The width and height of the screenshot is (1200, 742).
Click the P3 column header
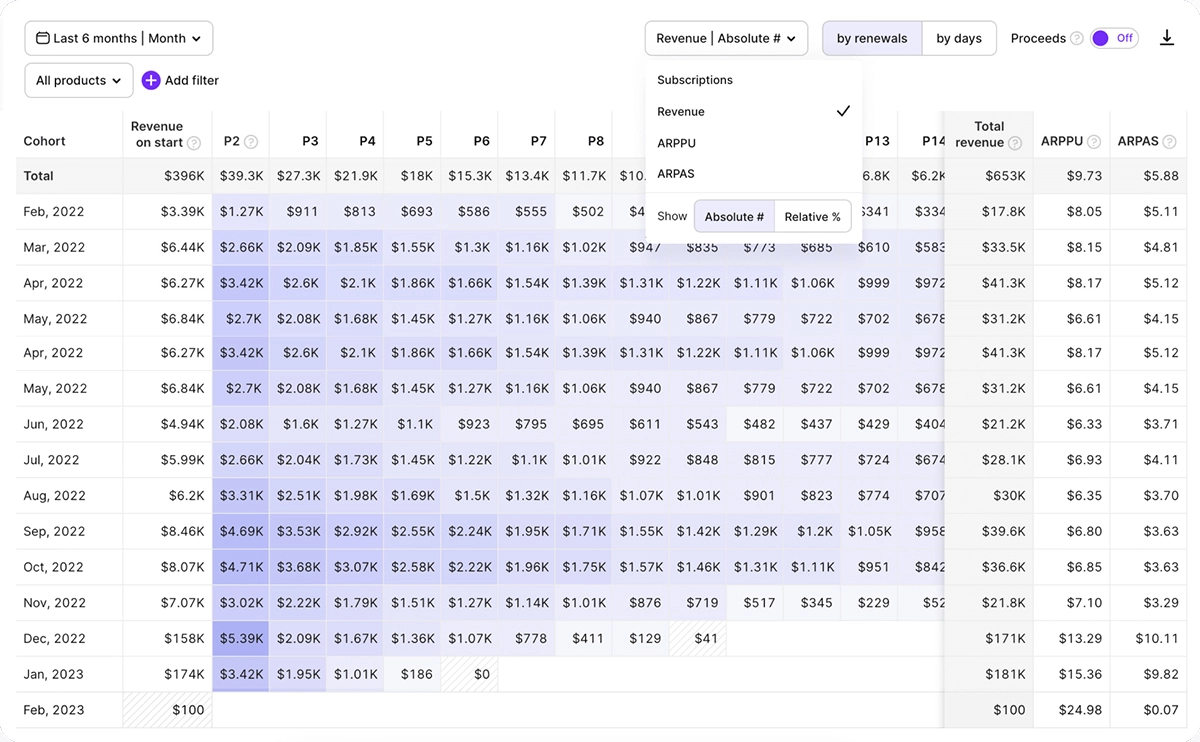(x=310, y=142)
